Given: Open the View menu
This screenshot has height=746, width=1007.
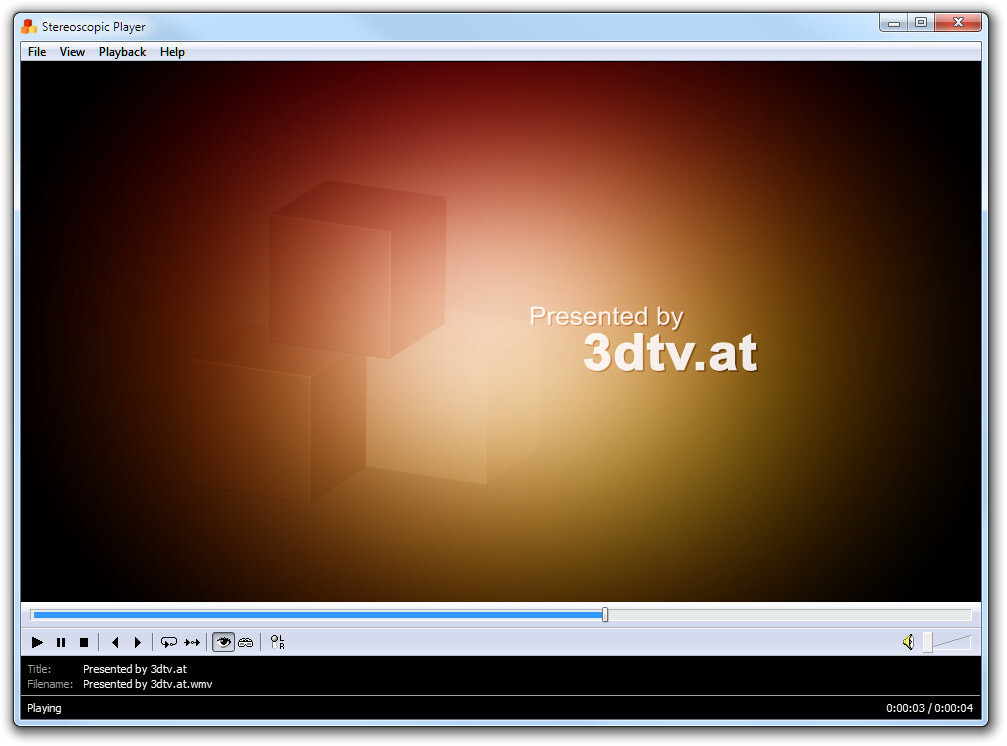Looking at the screenshot, I should [72, 52].
